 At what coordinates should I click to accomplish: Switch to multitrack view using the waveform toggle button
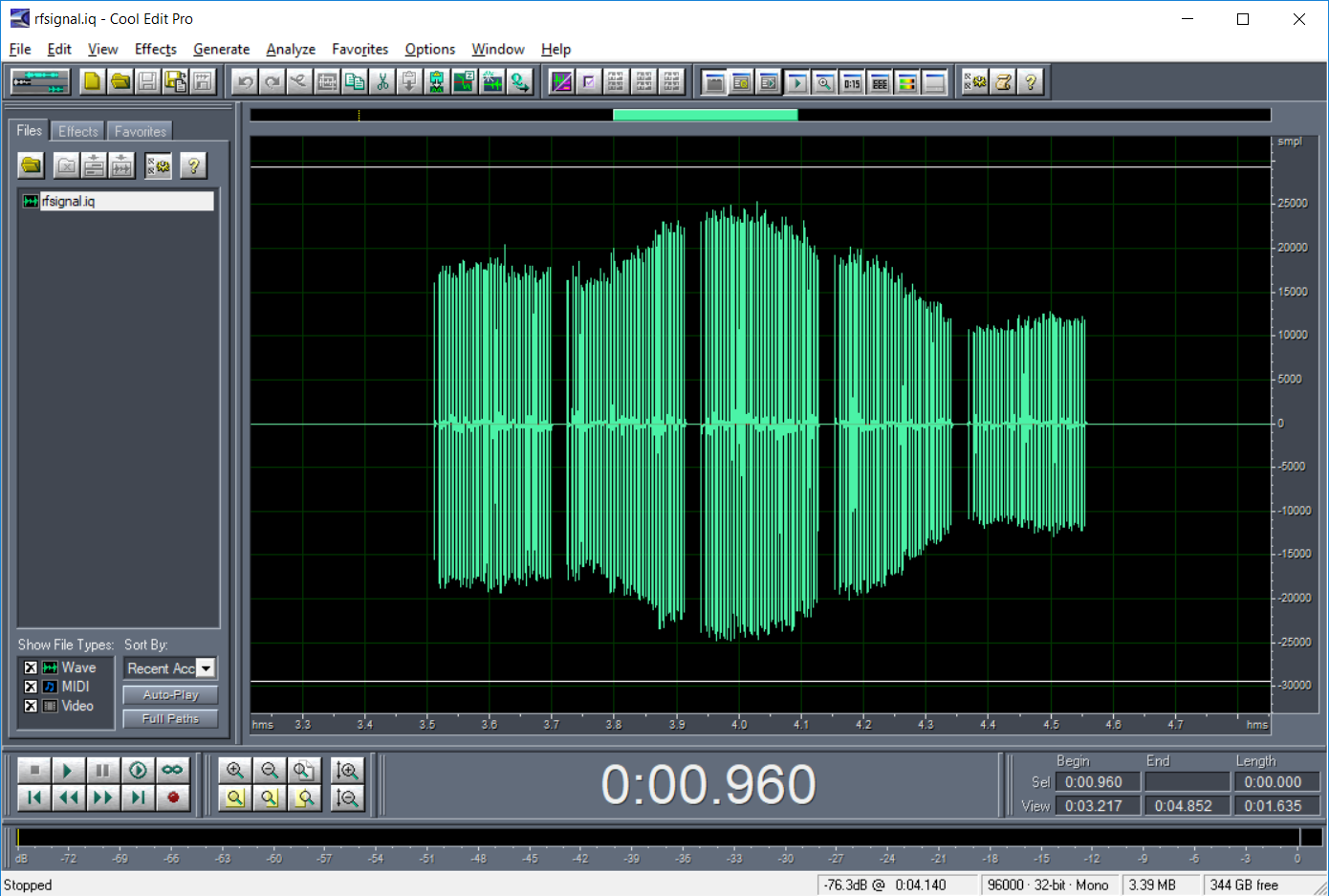pyautogui.click(x=40, y=81)
